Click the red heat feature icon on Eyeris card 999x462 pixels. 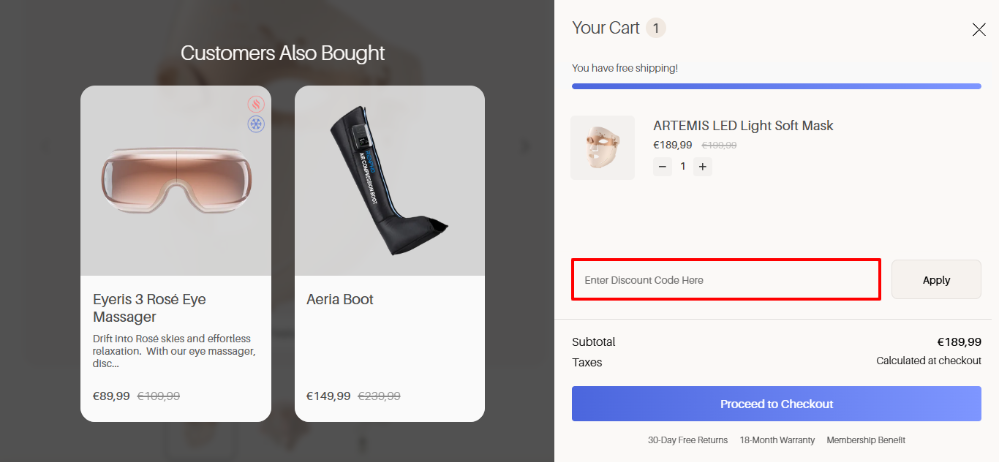click(256, 104)
